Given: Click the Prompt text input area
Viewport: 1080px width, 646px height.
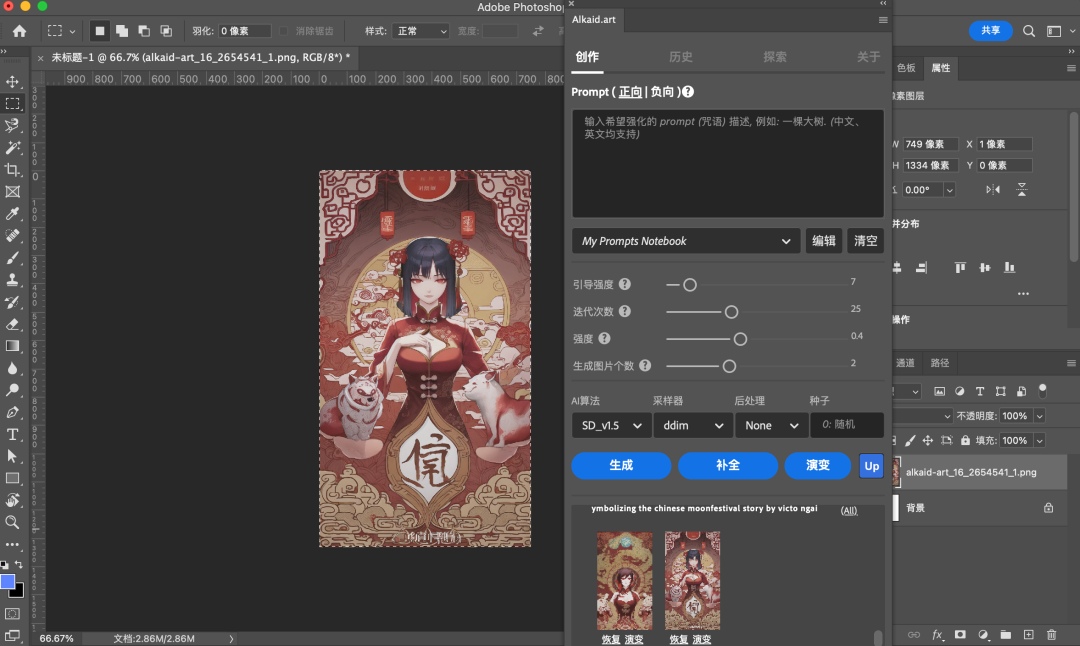Looking at the screenshot, I should [x=728, y=164].
